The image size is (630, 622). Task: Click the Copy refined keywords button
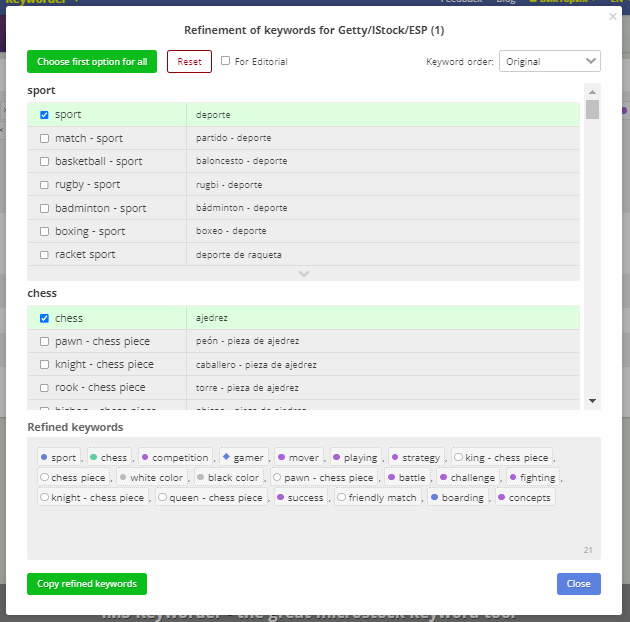coord(87,584)
